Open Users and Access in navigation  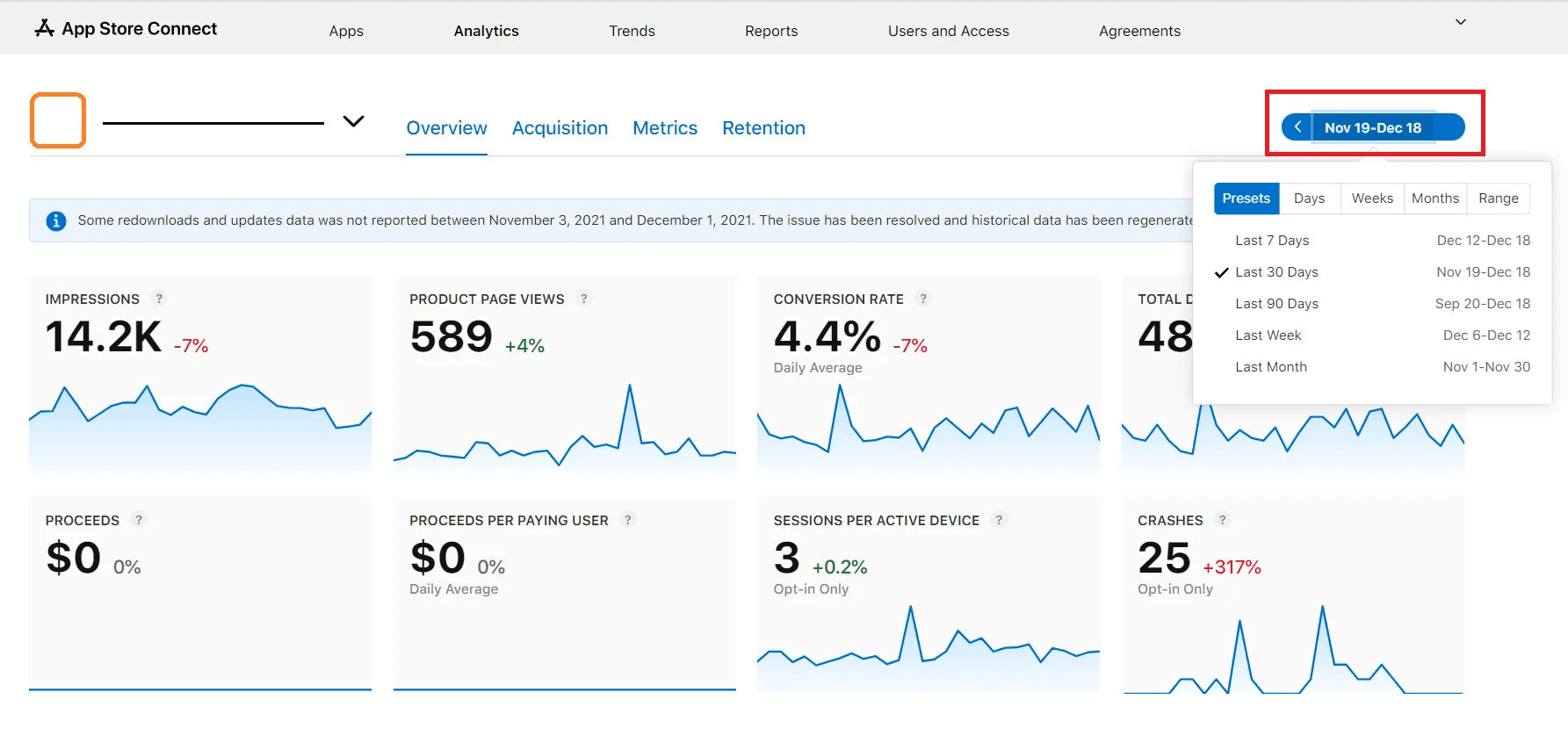point(949,31)
